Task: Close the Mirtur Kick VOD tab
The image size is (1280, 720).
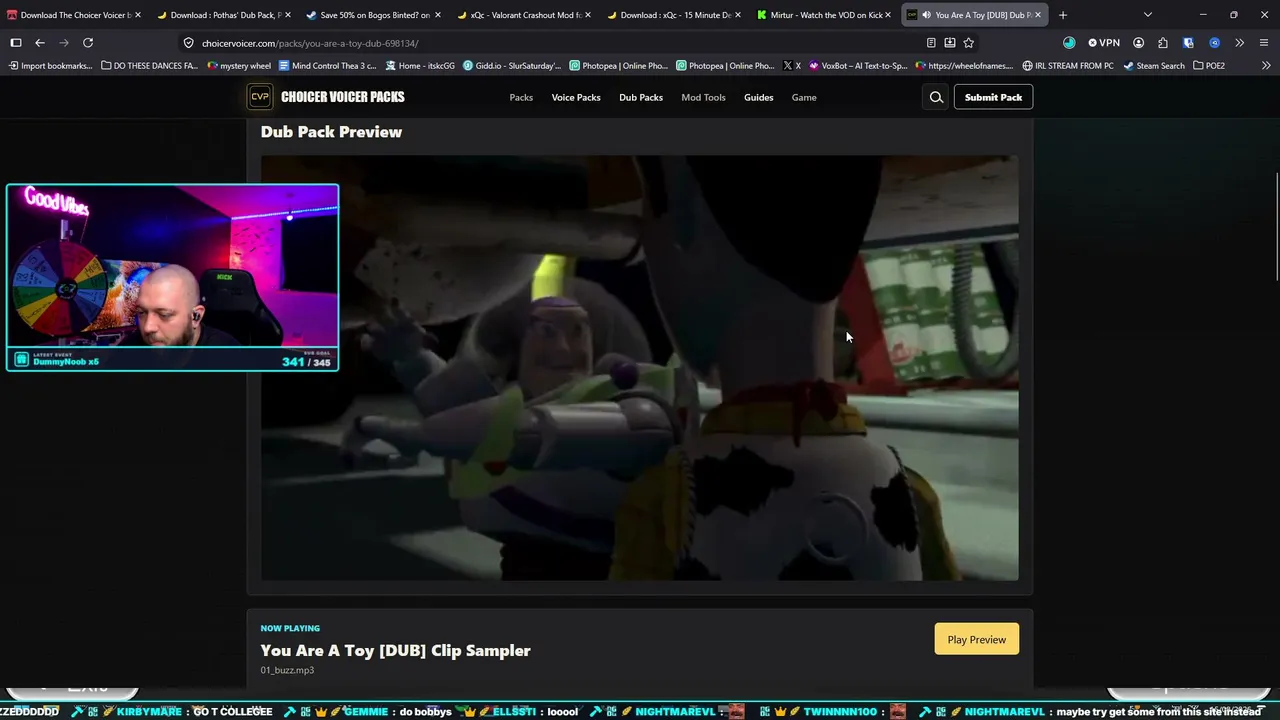Action: [x=888, y=15]
